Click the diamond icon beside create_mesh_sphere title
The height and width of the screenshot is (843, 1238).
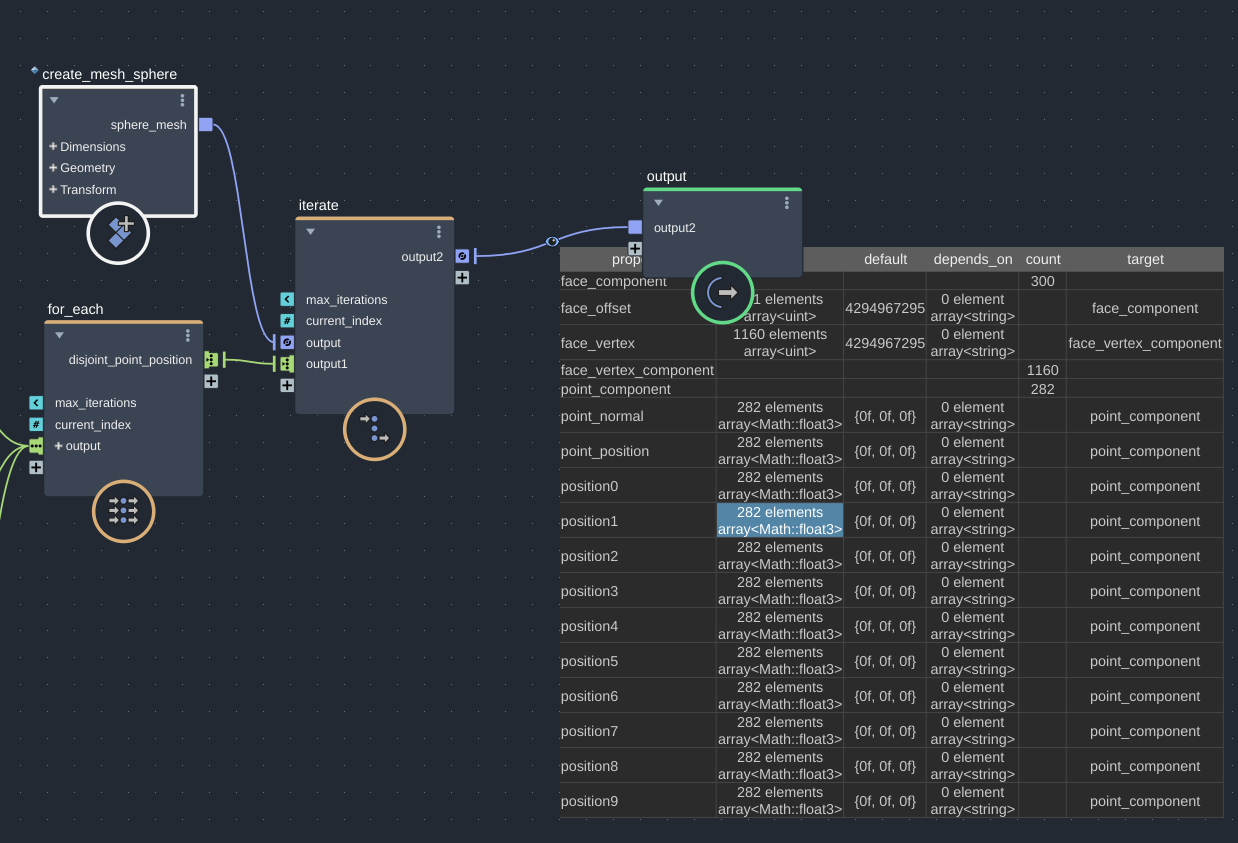click(x=35, y=71)
